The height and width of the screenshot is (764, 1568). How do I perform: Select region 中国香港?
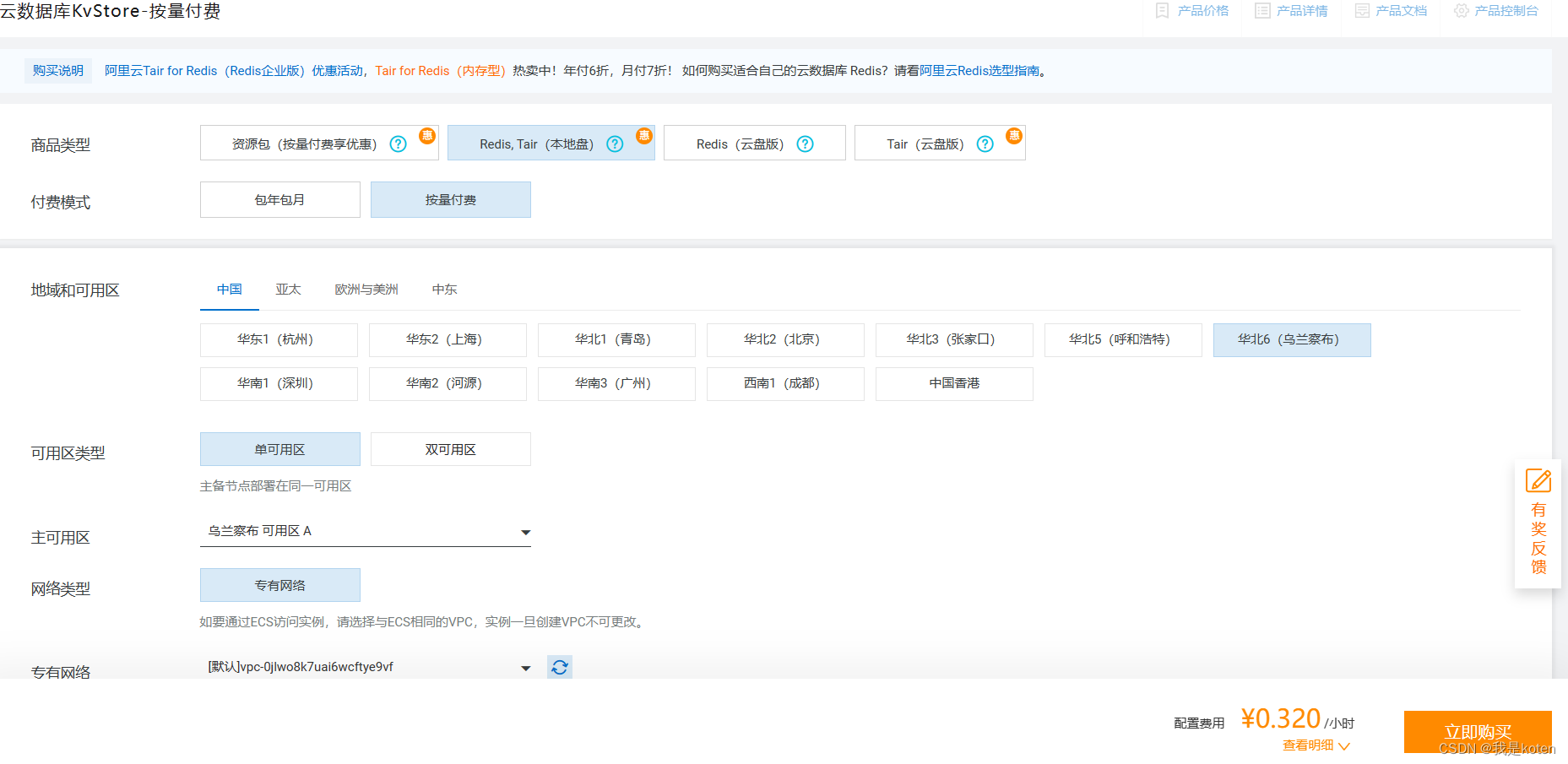(x=954, y=383)
